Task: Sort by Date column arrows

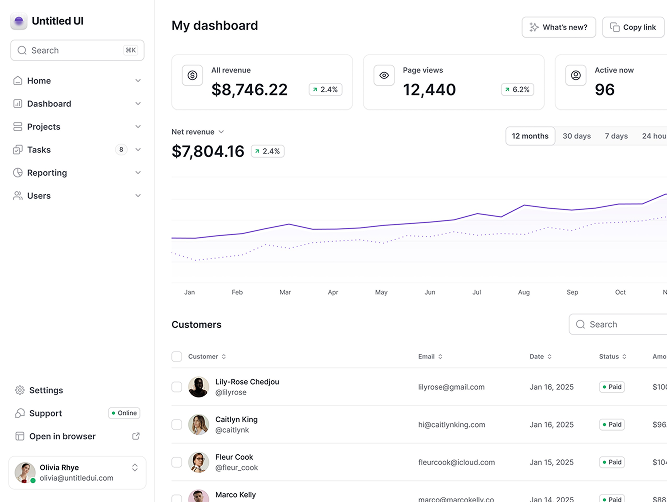Action: 549,357
